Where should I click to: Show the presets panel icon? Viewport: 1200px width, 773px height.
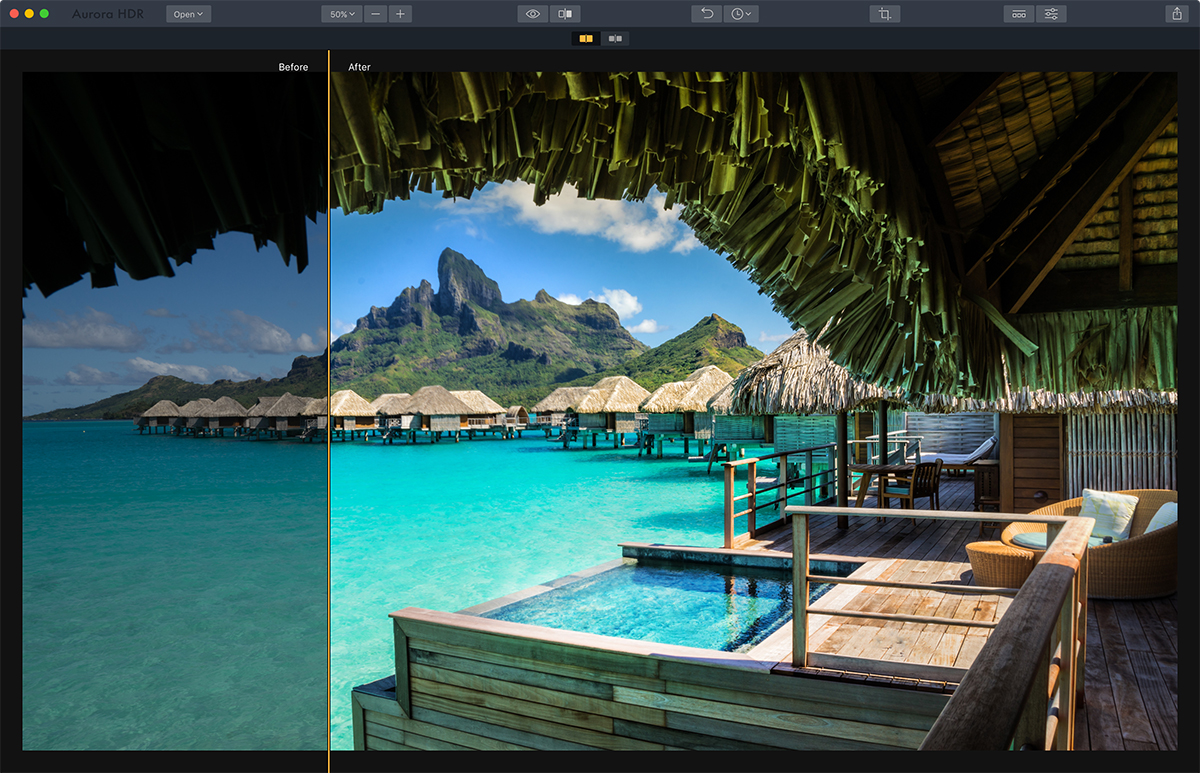point(1019,14)
